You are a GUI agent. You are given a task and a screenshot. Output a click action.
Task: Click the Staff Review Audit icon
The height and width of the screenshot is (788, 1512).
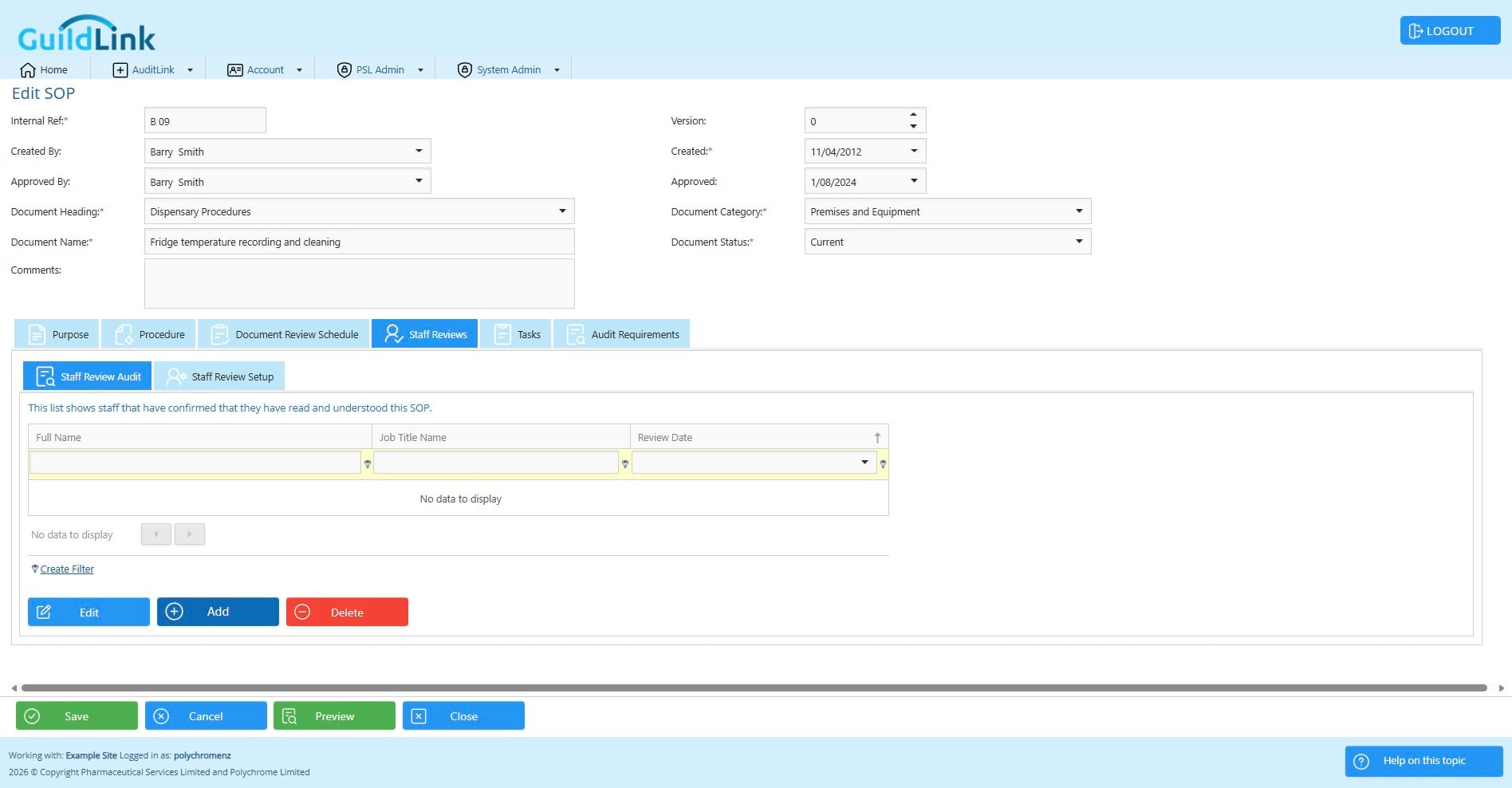click(45, 376)
